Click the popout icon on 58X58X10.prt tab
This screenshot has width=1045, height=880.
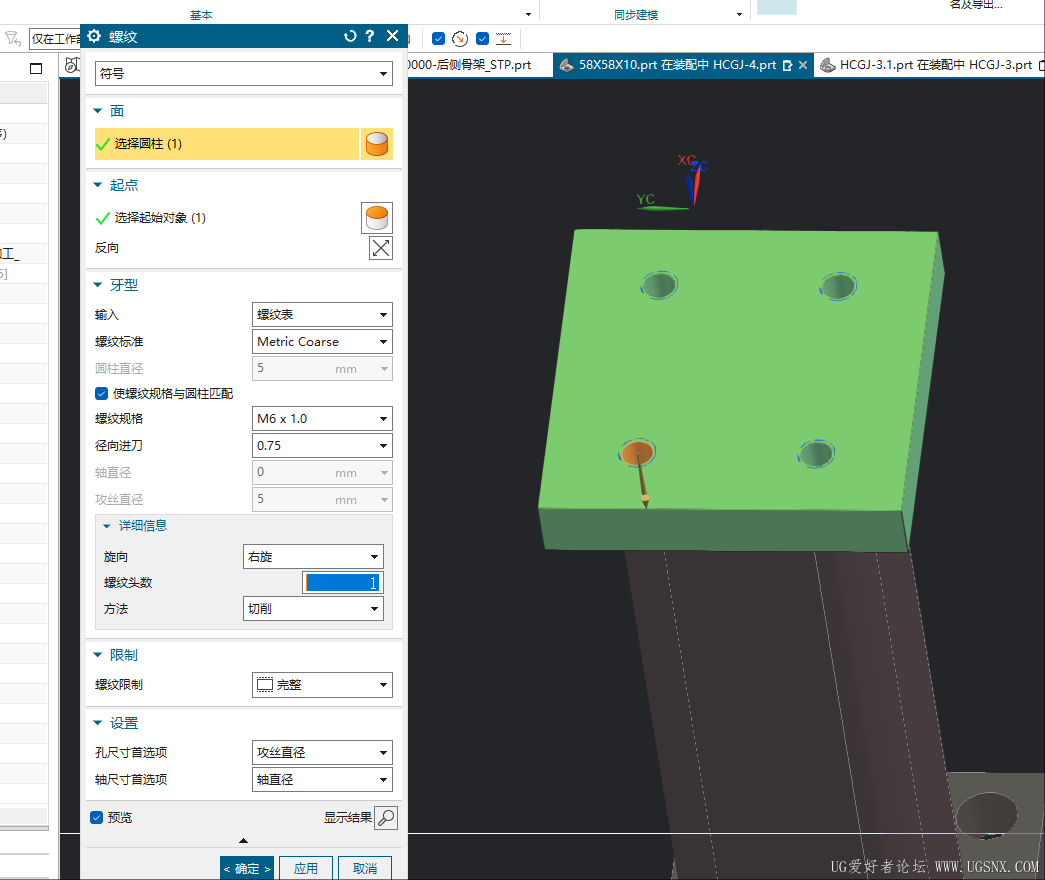[x=787, y=65]
